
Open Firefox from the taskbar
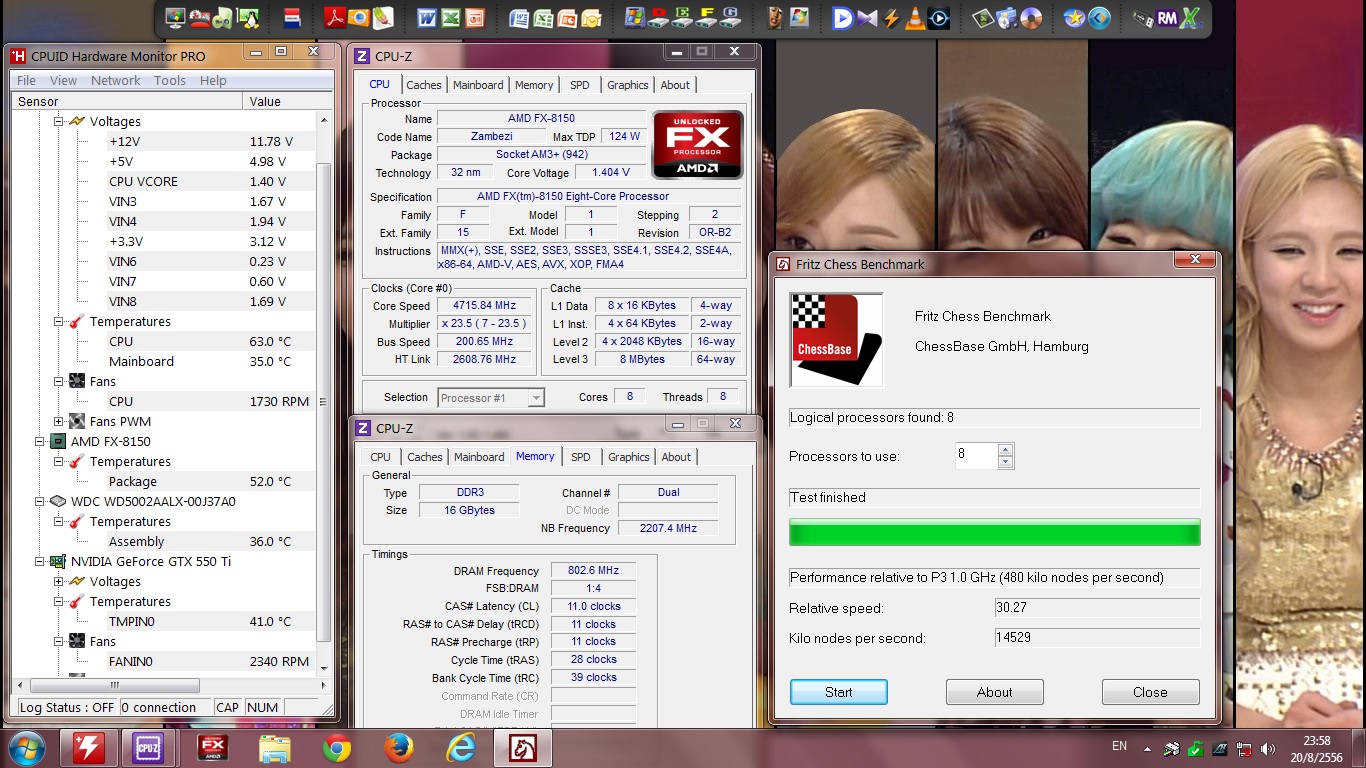(399, 747)
